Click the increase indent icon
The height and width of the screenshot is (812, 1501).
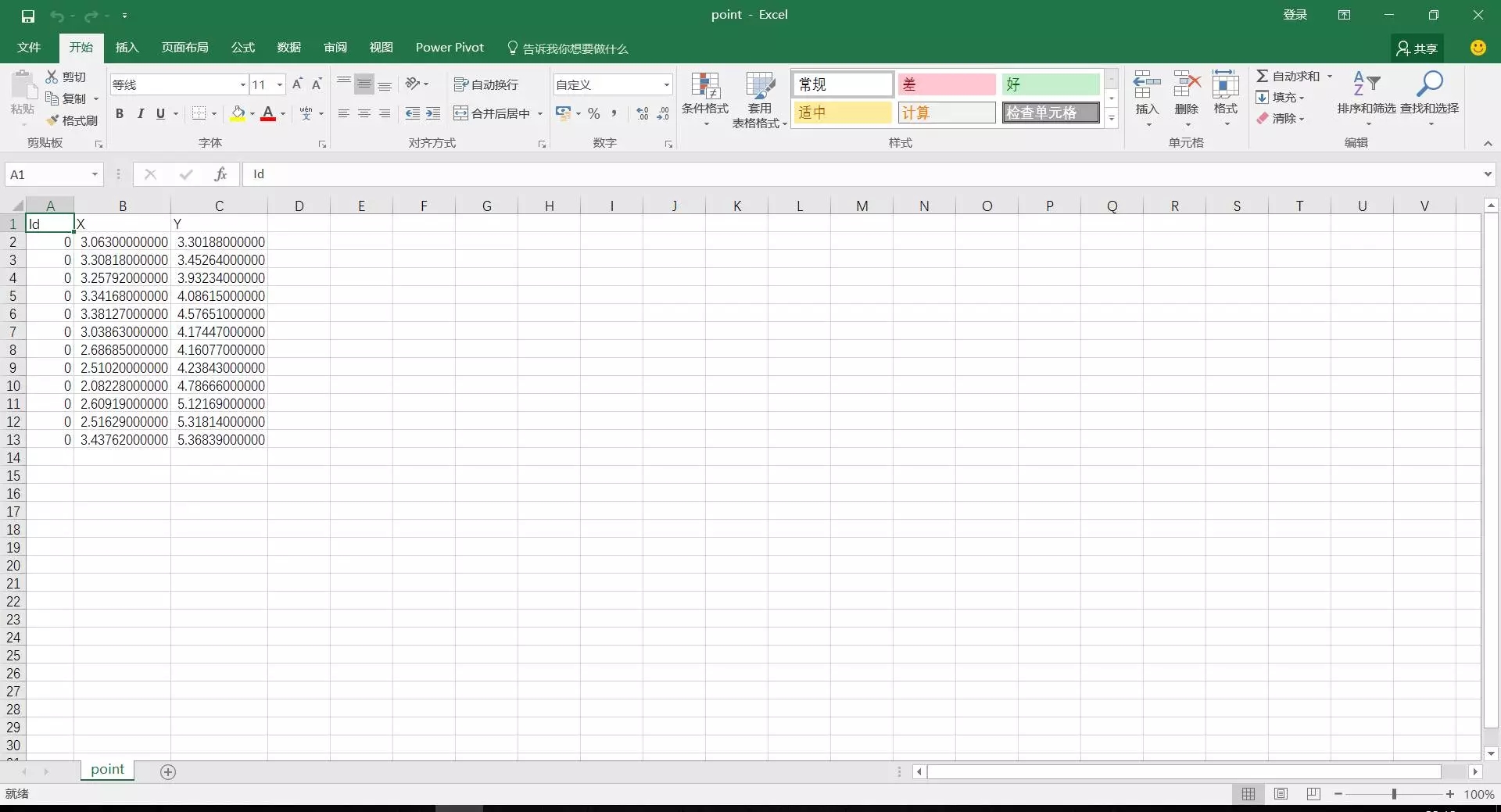pos(433,114)
